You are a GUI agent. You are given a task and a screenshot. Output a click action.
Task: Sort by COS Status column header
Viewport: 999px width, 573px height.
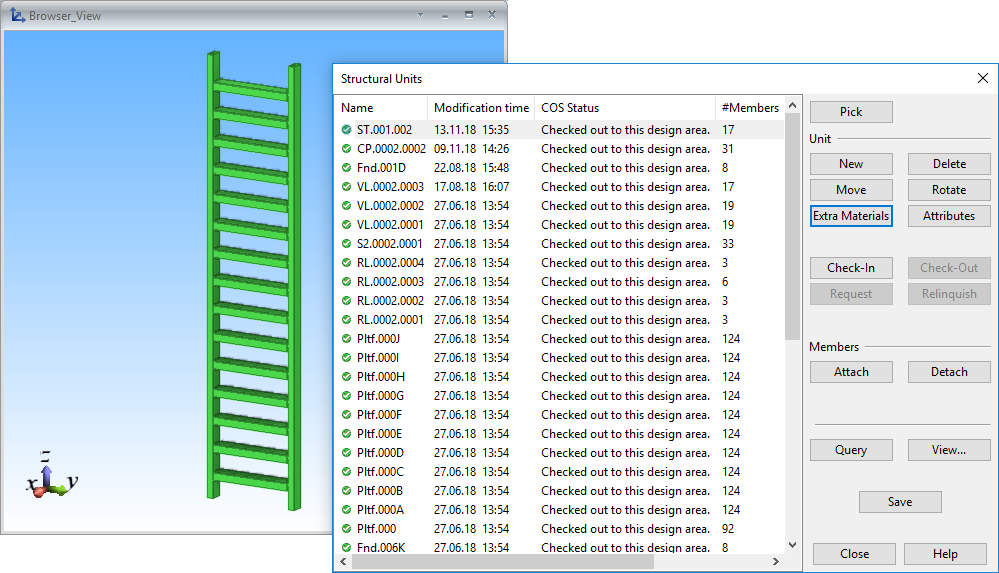[624, 108]
